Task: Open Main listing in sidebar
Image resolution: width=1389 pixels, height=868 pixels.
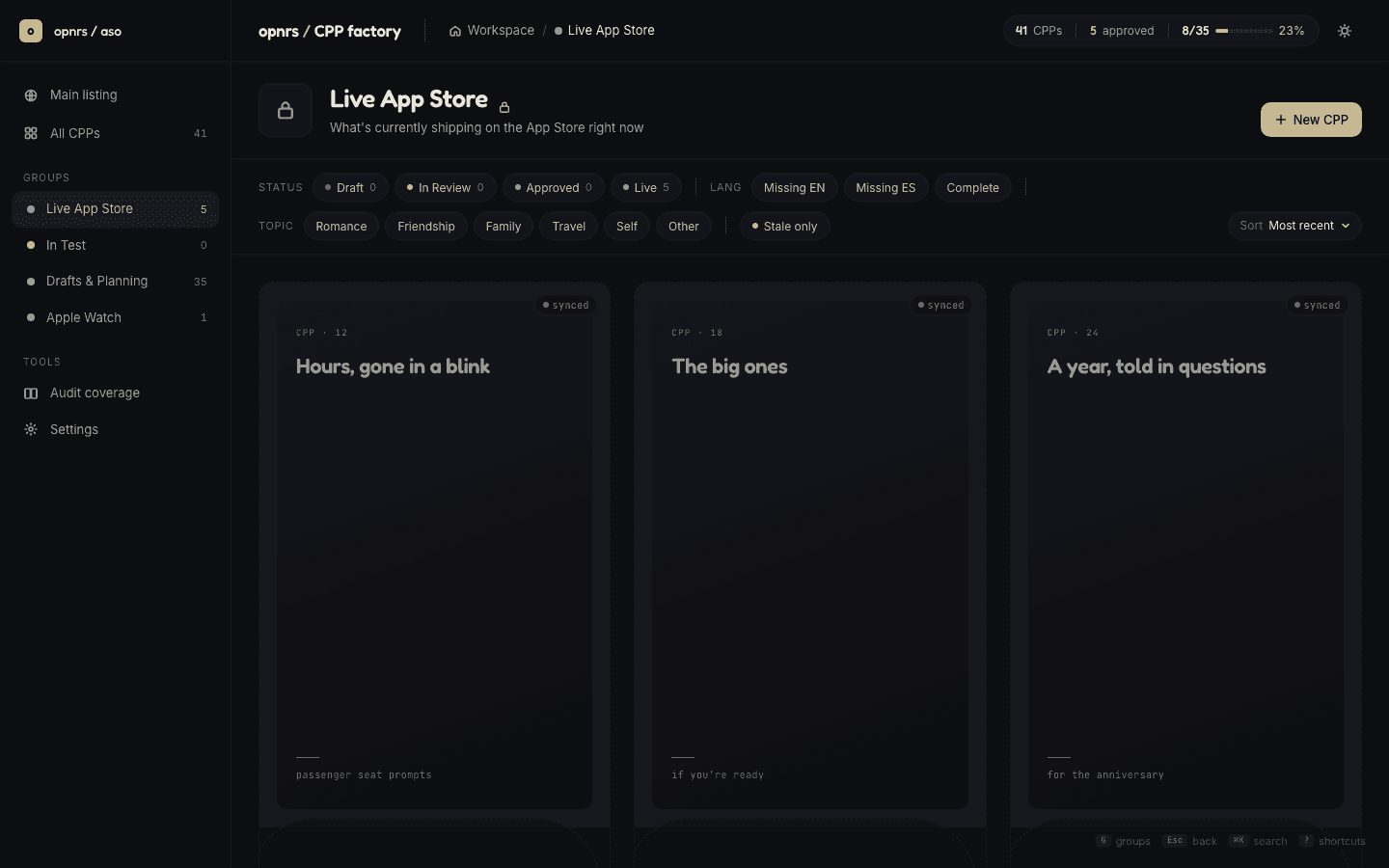Action: (116, 95)
